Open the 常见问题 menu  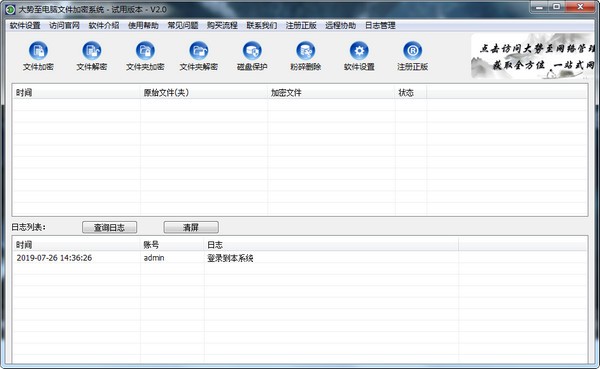pos(183,25)
